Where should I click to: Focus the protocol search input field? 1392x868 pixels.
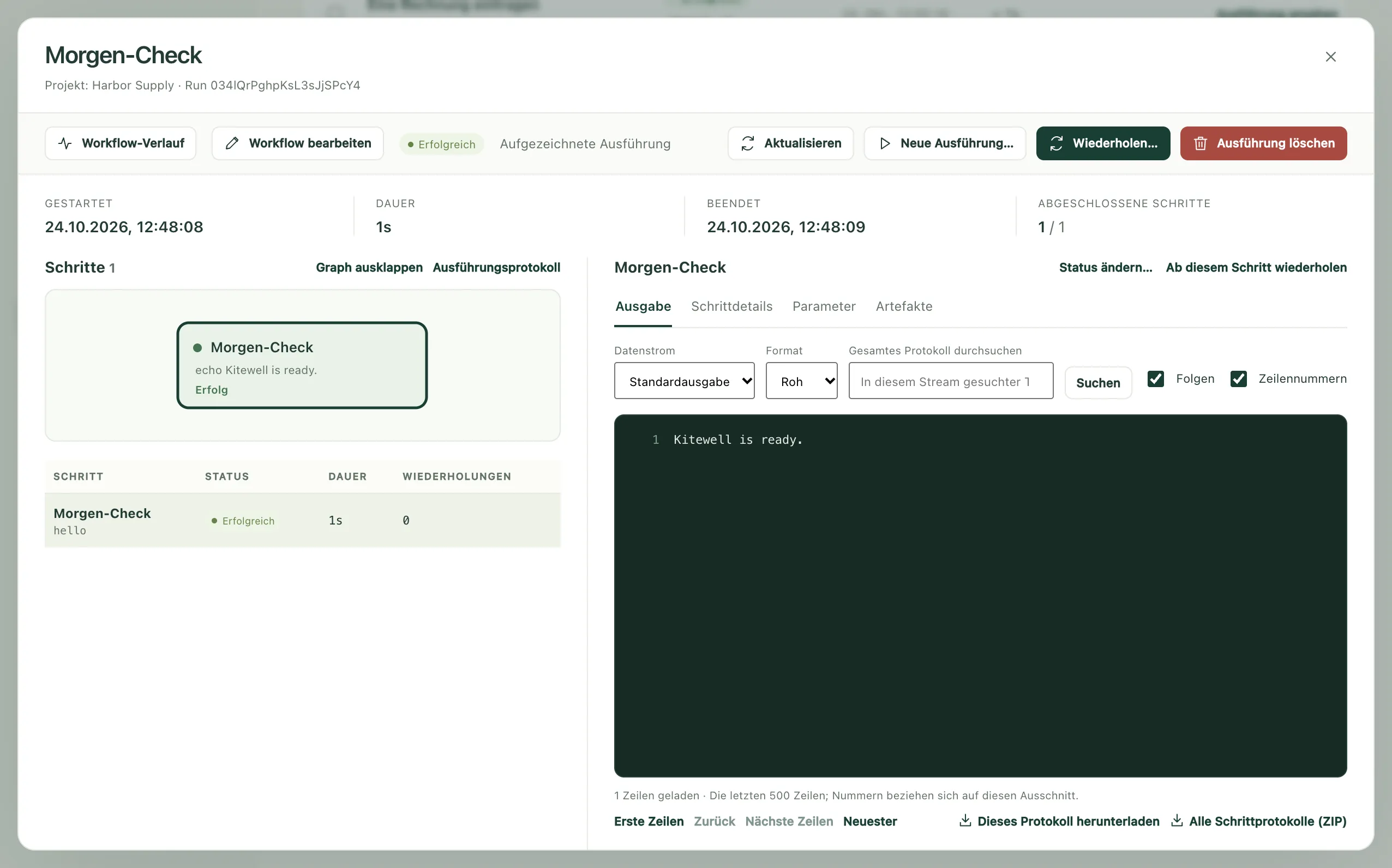[x=951, y=381]
